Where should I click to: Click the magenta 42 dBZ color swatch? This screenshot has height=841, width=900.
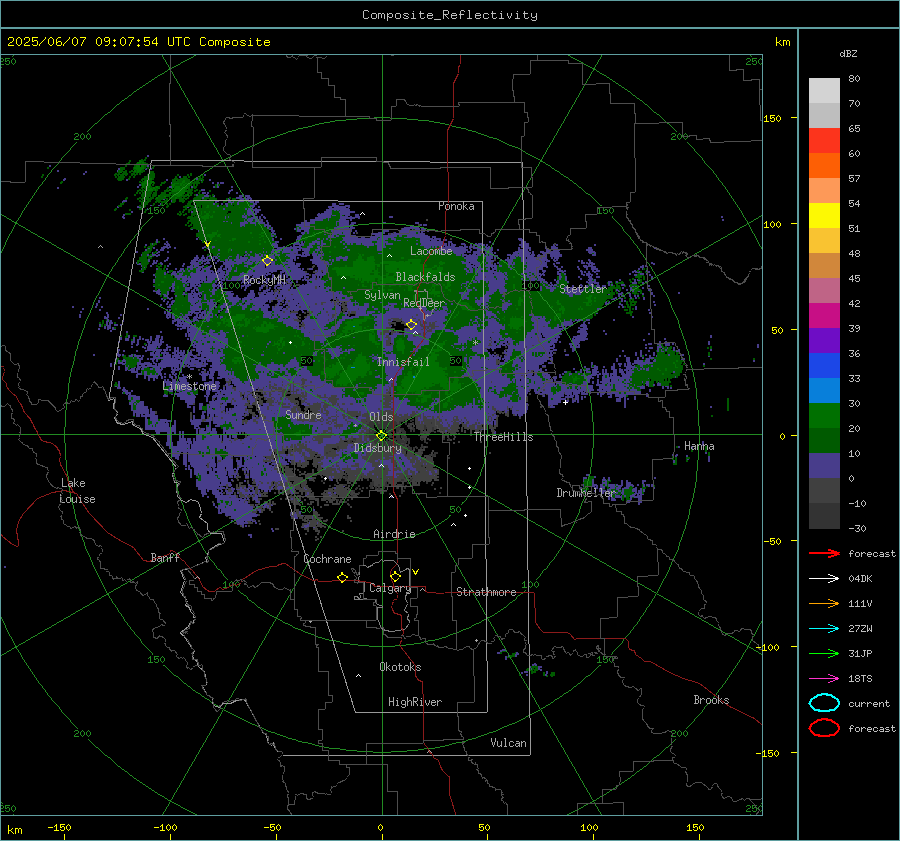point(824,315)
